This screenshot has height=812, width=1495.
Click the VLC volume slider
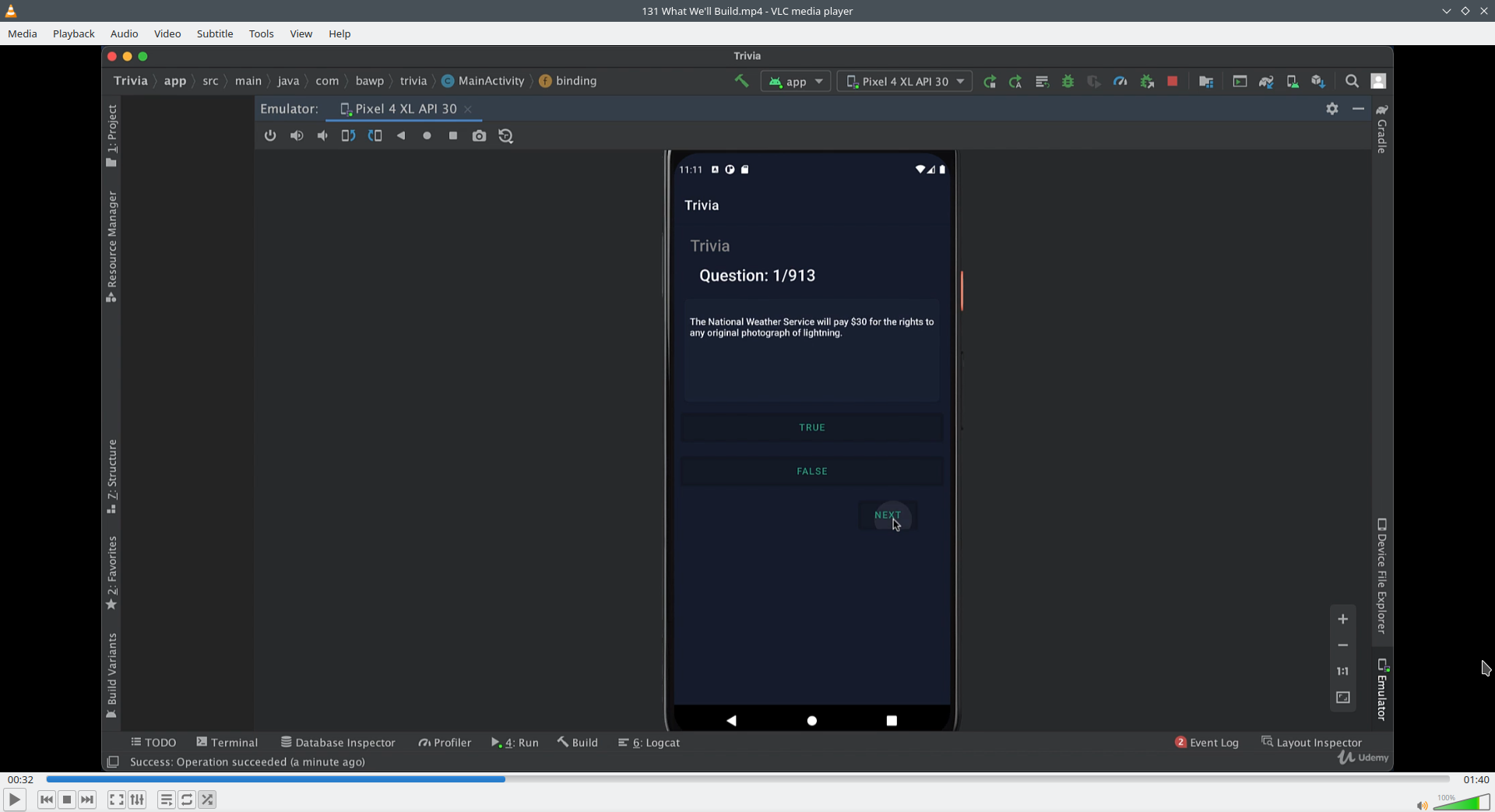click(1461, 803)
